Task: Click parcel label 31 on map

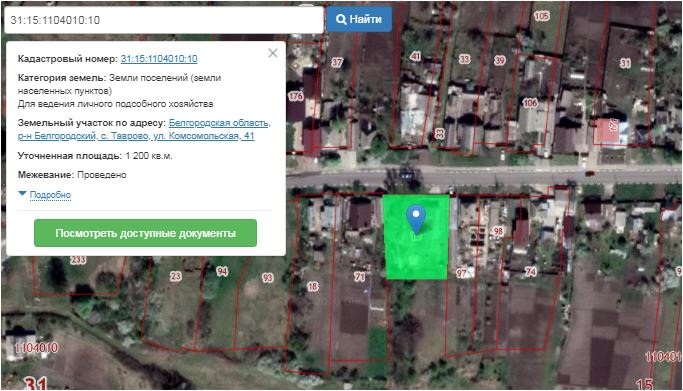Action: point(625,63)
